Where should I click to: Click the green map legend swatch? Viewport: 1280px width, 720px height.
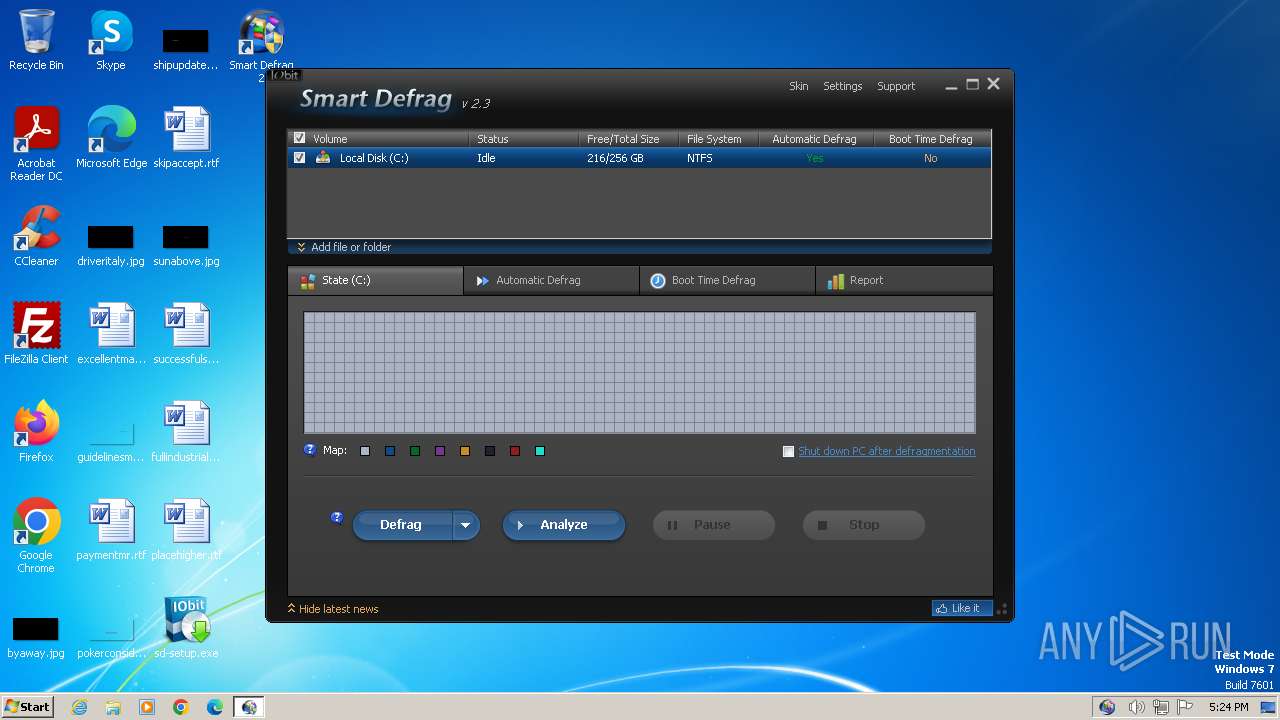[x=415, y=451]
